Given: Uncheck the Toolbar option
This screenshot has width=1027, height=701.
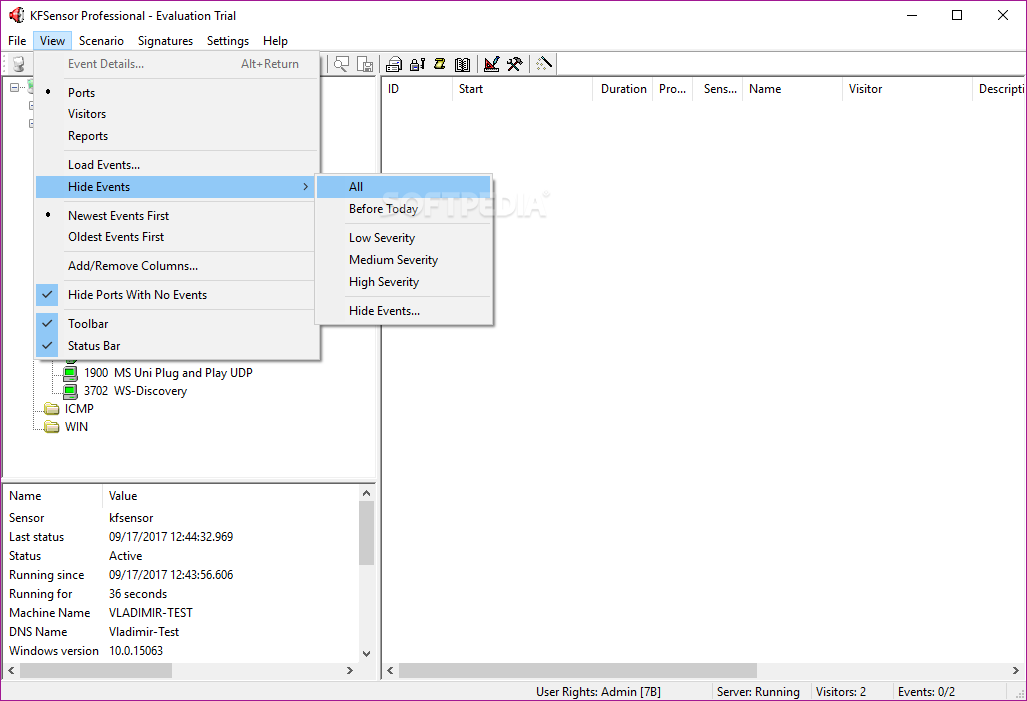Looking at the screenshot, I should (x=177, y=324).
